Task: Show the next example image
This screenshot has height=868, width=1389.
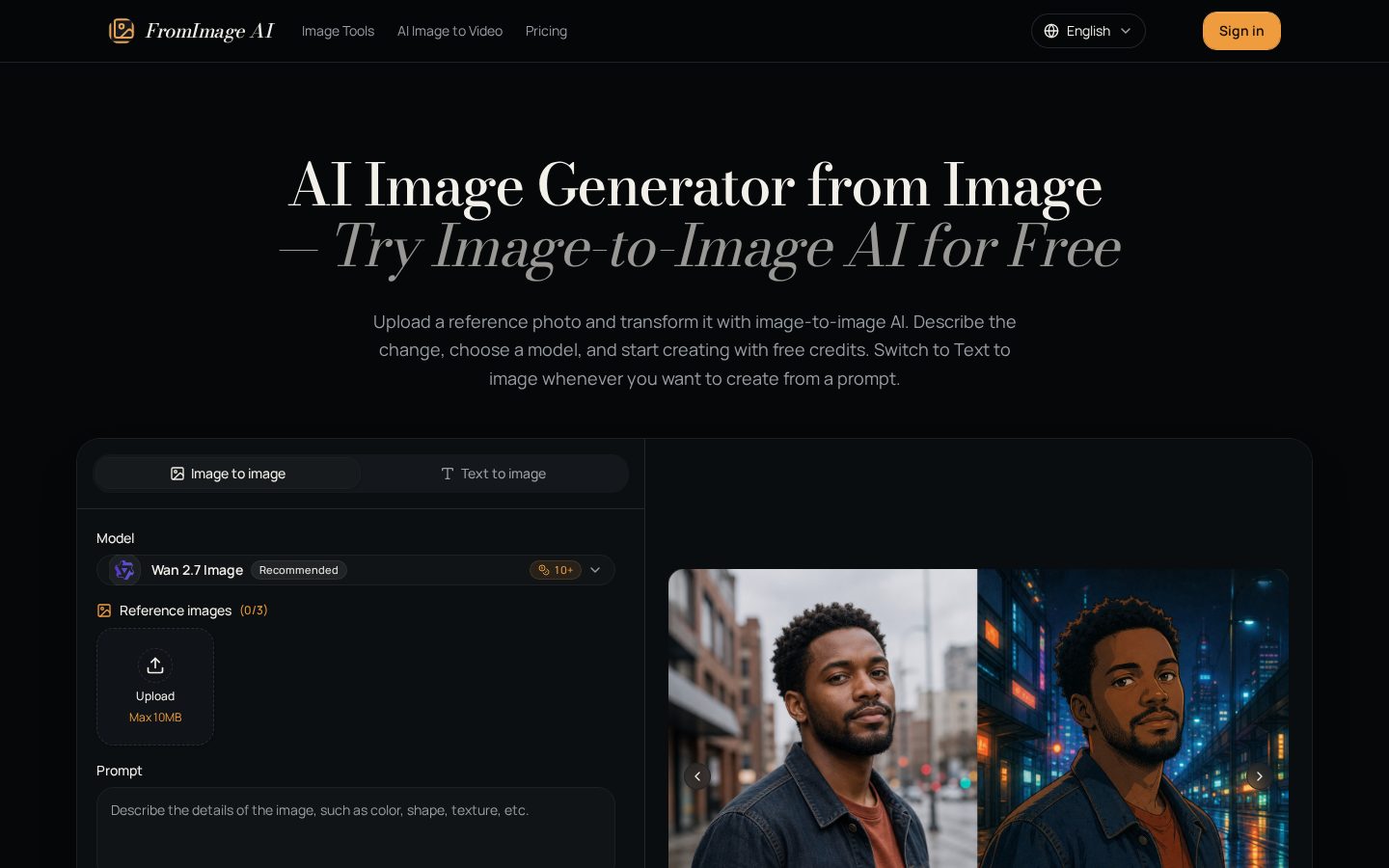Action: 1259,776
